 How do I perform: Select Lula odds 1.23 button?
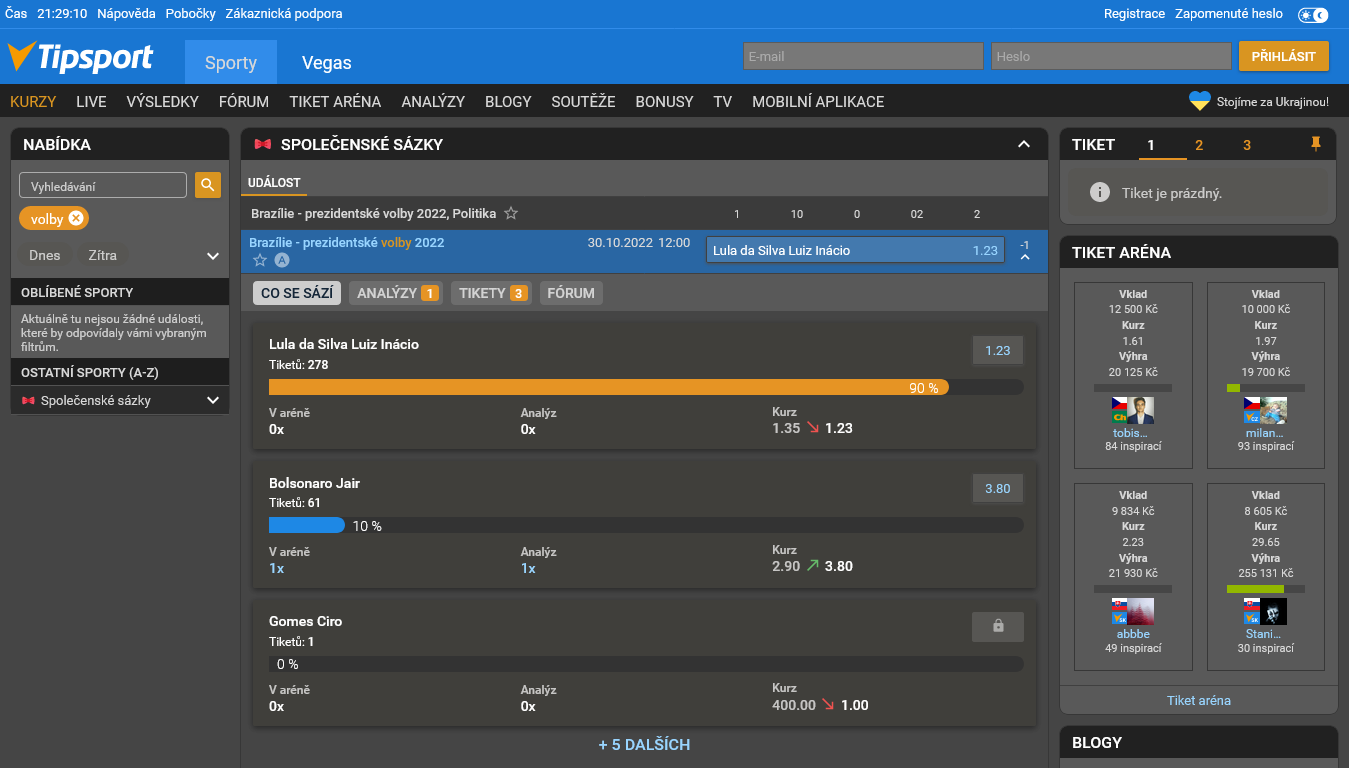998,351
